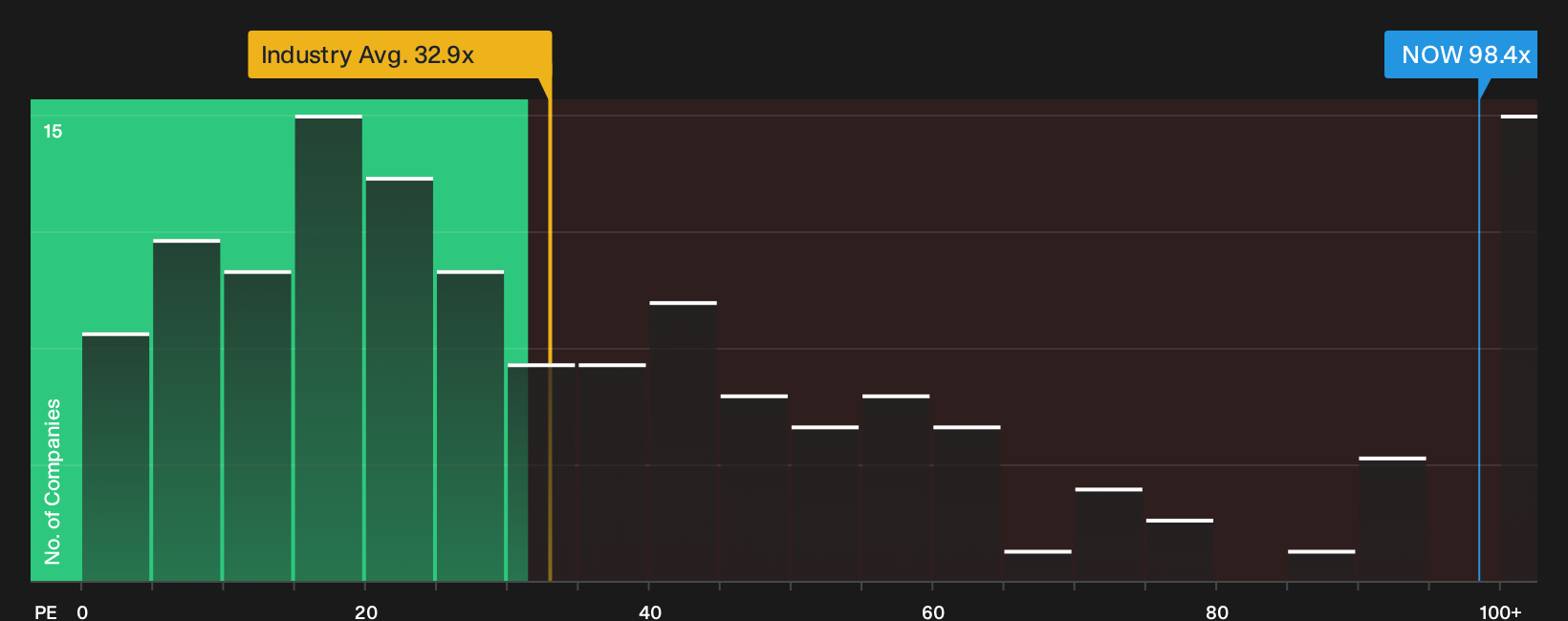
Task: Click the "40" x-axis tick label
Action: pos(650,612)
